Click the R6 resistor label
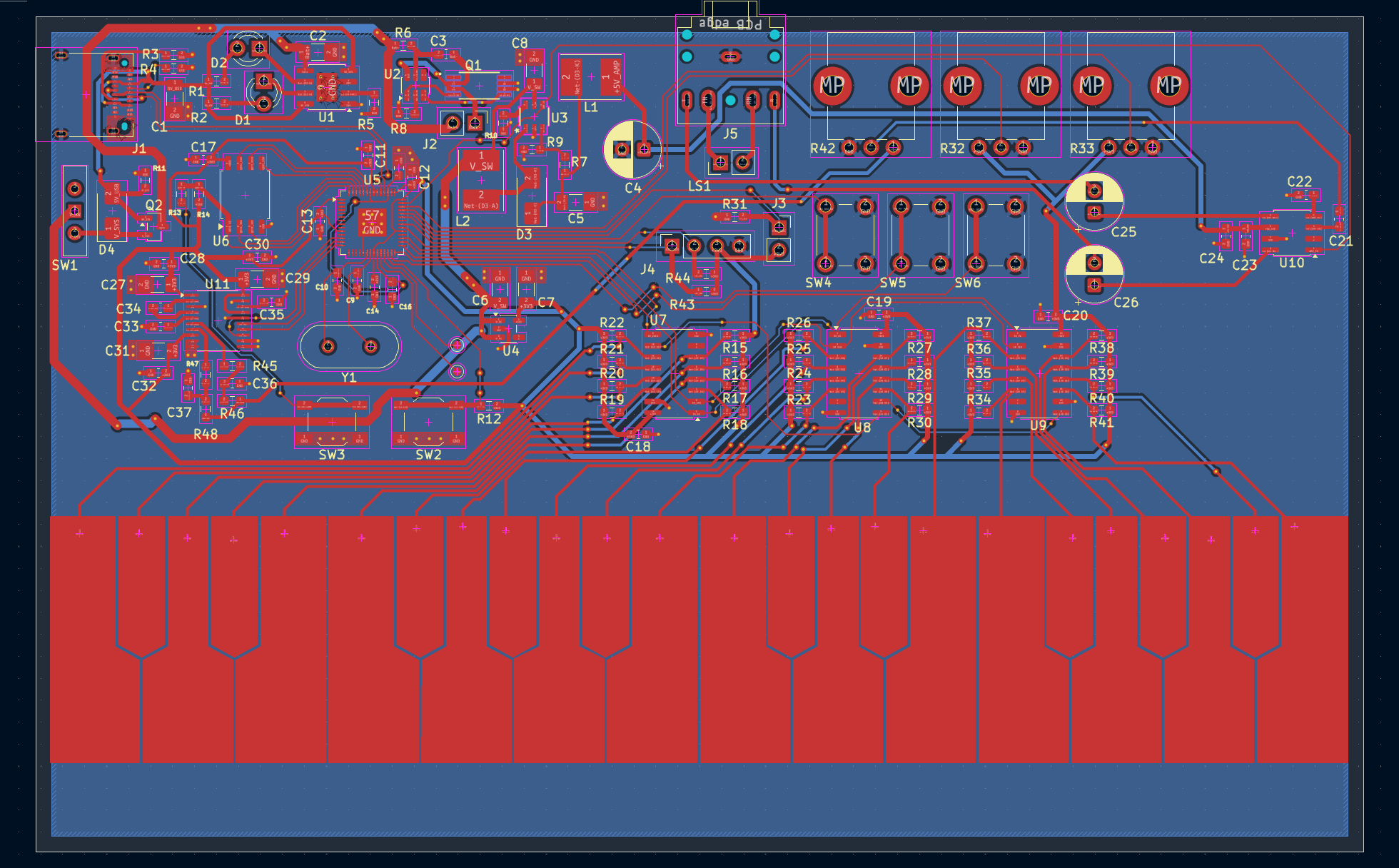Viewport: 1399px width, 868px height. coord(403,33)
